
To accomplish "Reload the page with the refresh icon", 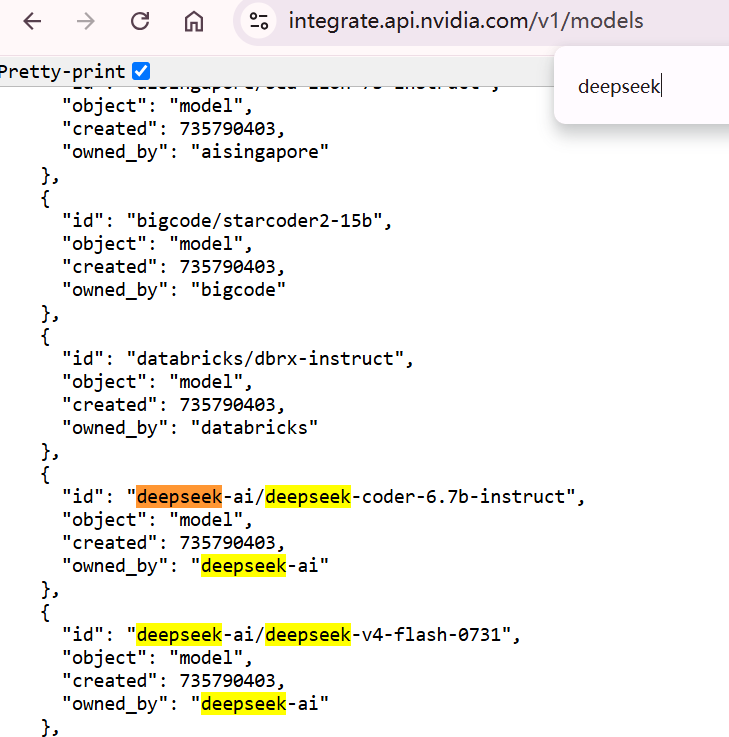I will tap(140, 22).
